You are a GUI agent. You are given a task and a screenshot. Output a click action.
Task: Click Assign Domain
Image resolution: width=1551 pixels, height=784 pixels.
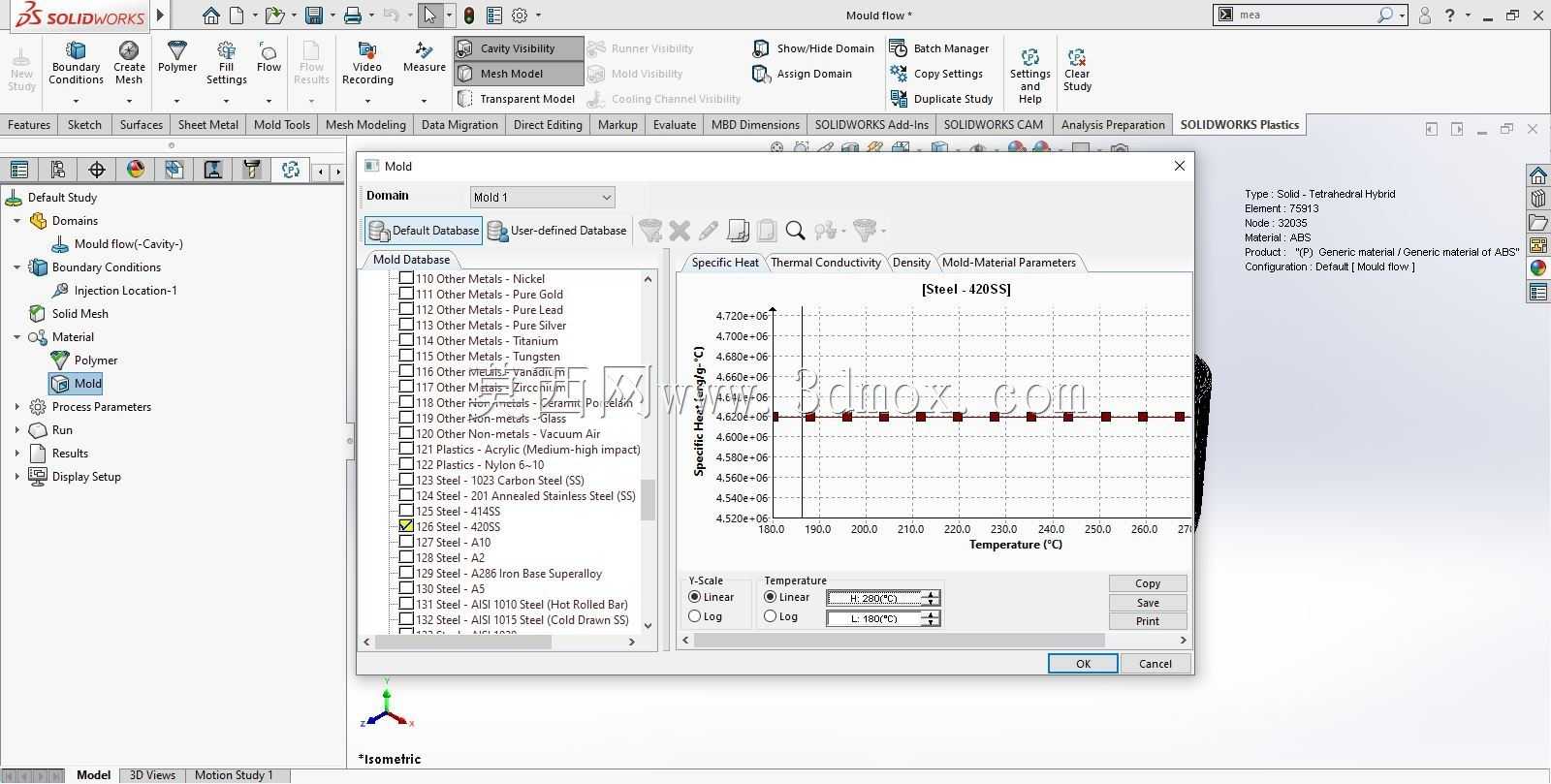coord(803,74)
